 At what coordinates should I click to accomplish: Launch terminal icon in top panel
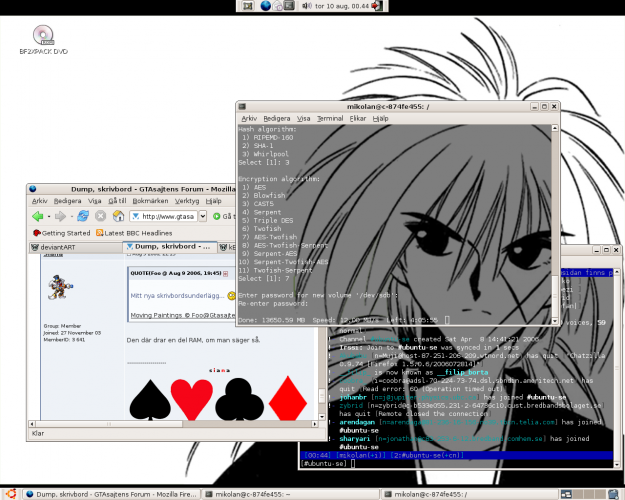pyautogui.click(x=289, y=6)
